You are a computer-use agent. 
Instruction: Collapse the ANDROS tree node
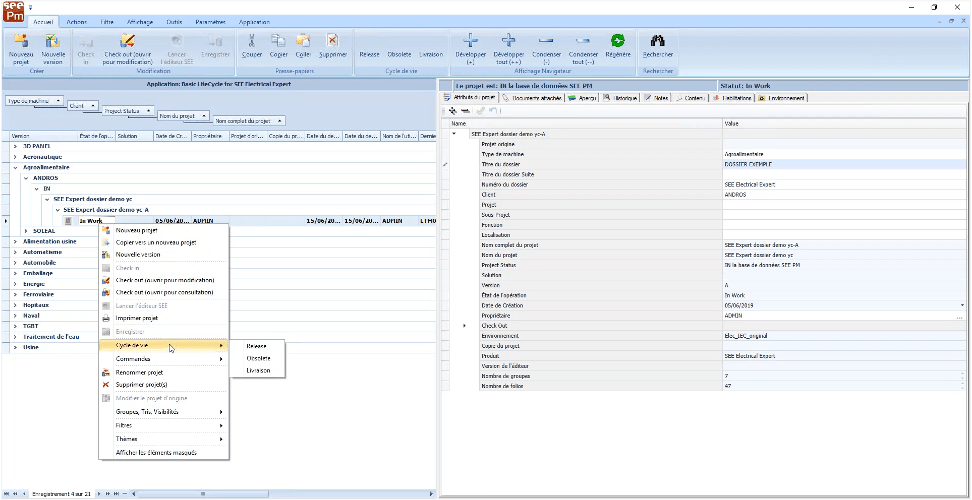click(x=26, y=178)
